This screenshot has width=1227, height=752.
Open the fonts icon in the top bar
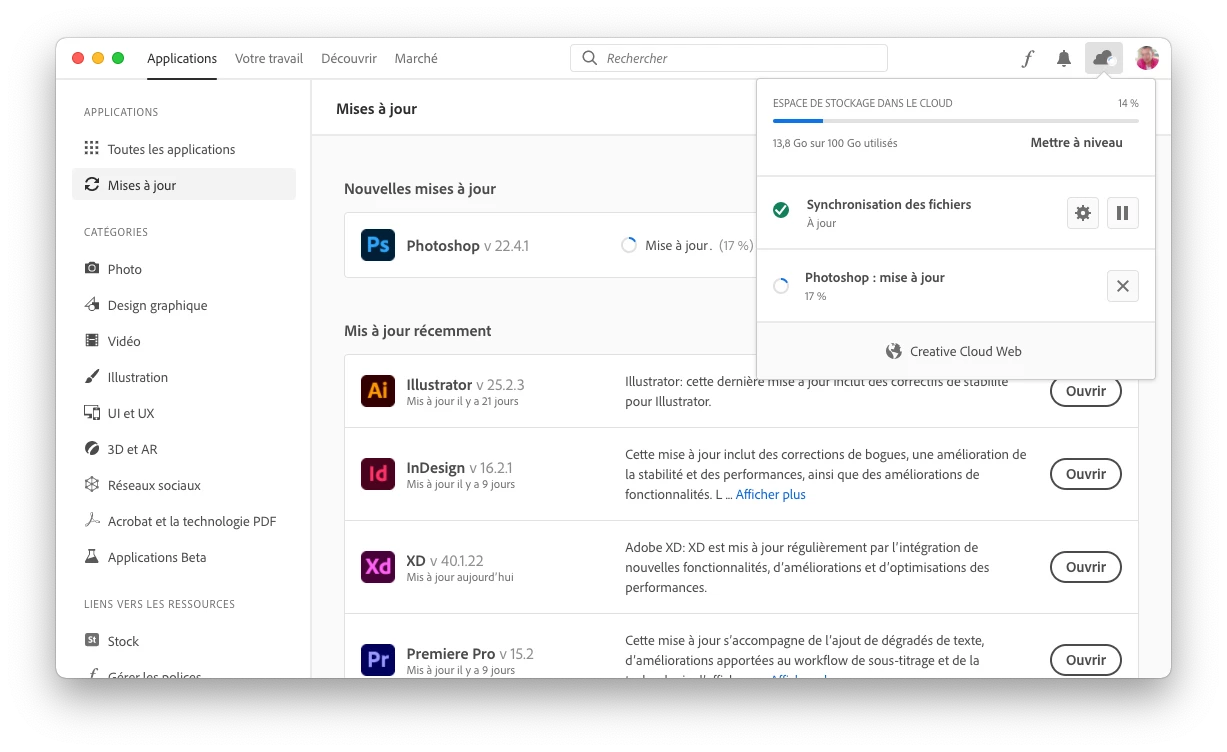[x=1027, y=58]
